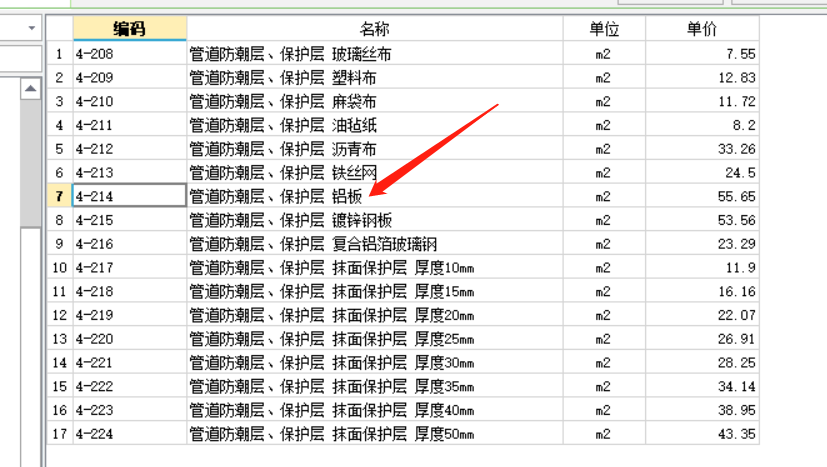The height and width of the screenshot is (467, 827).
Task: Click name cell ending 油毡纸
Action: 375,125
